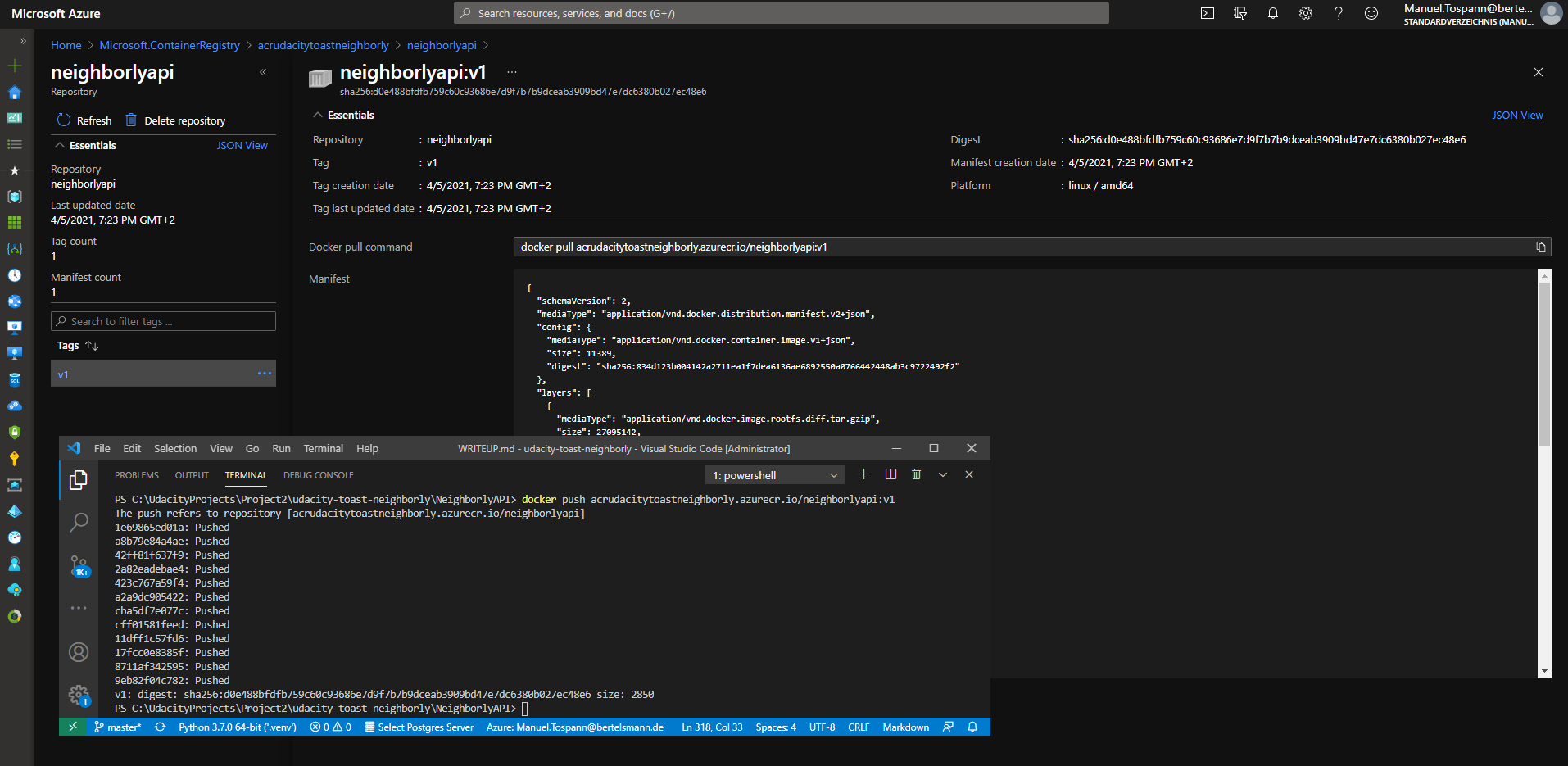Open VS Code Accounts icon
This screenshot has height=766, width=1568.
click(79, 652)
